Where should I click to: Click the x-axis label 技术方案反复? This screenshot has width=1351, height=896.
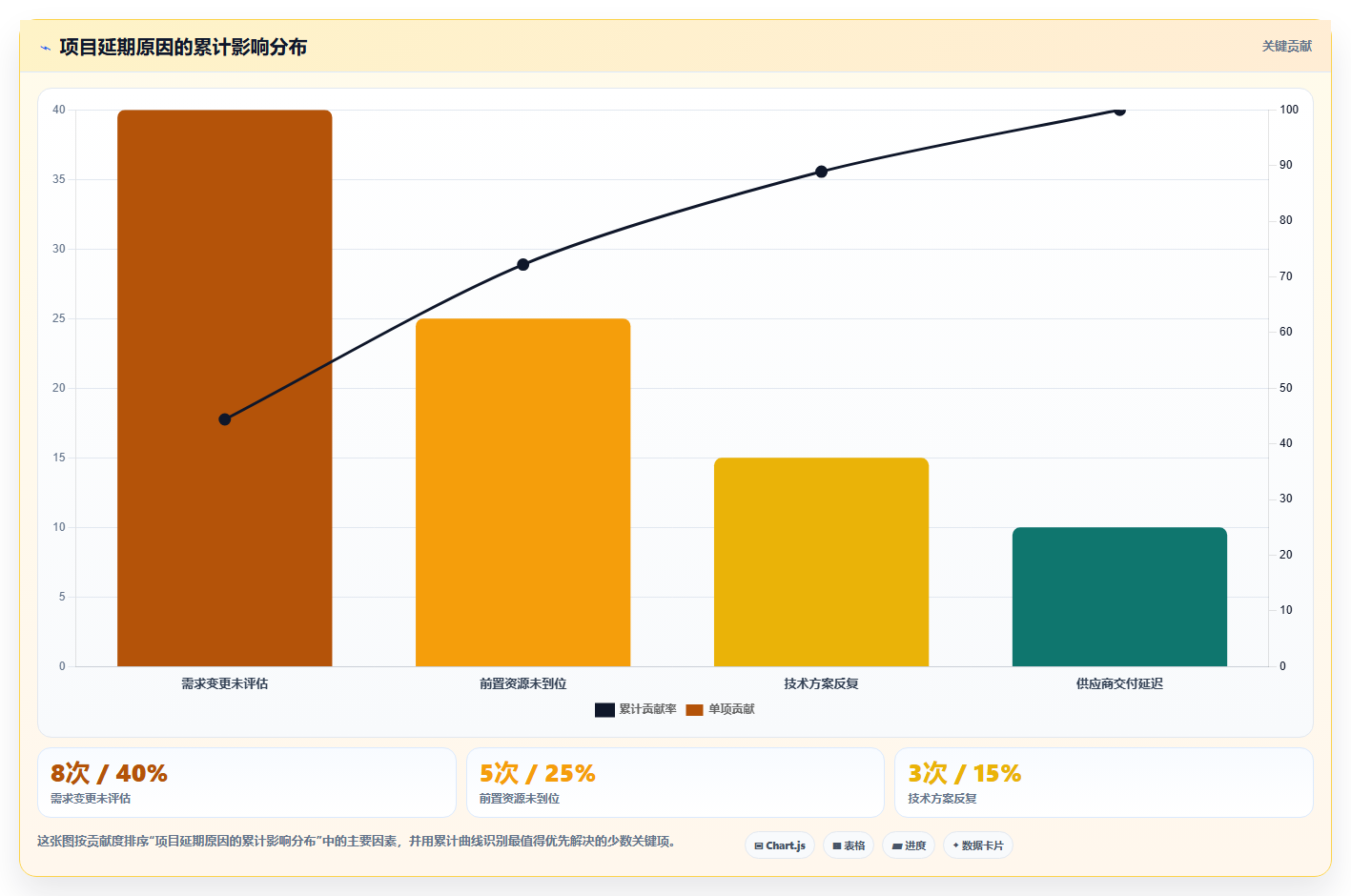click(821, 683)
